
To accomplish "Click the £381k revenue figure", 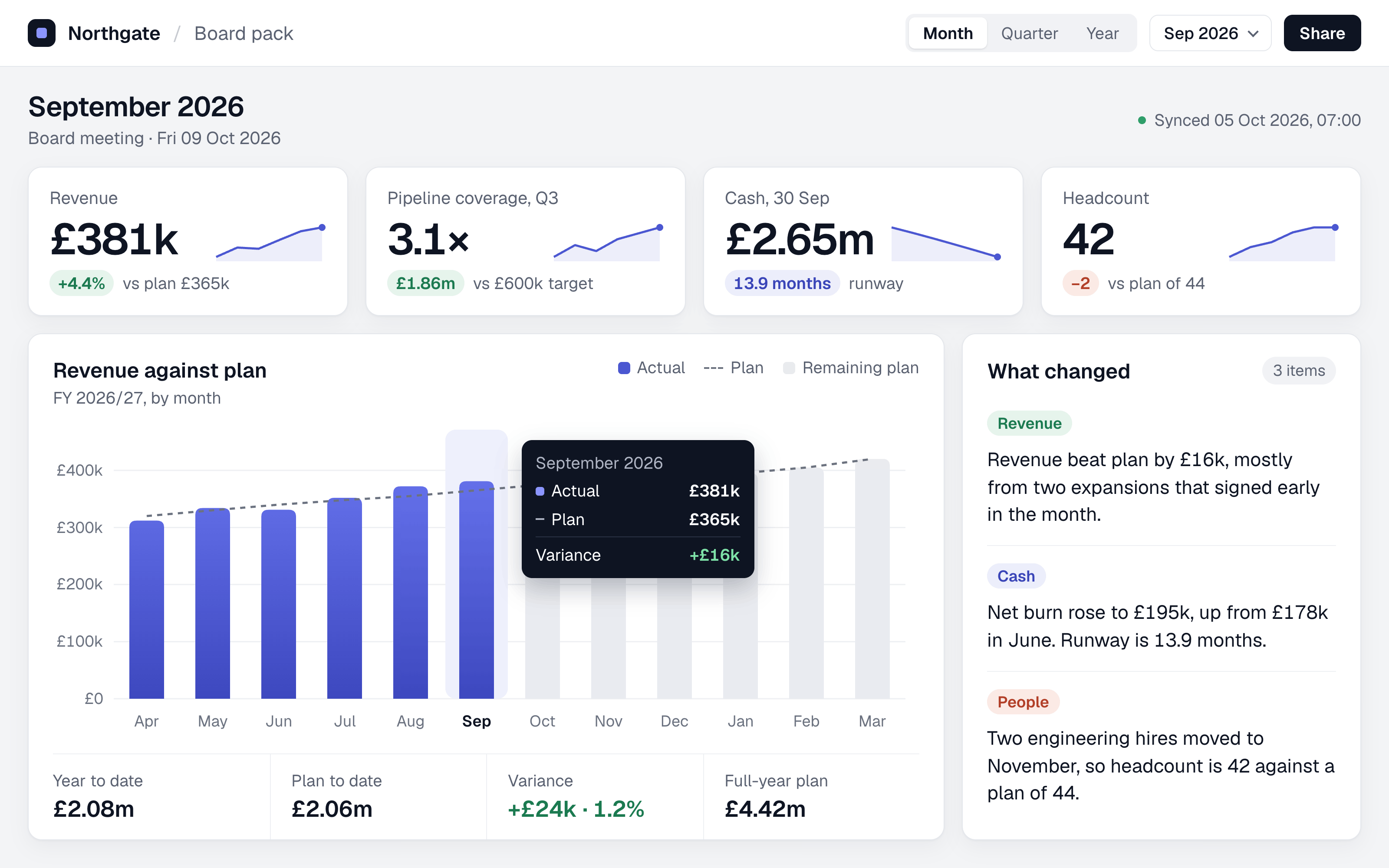I will (114, 240).
